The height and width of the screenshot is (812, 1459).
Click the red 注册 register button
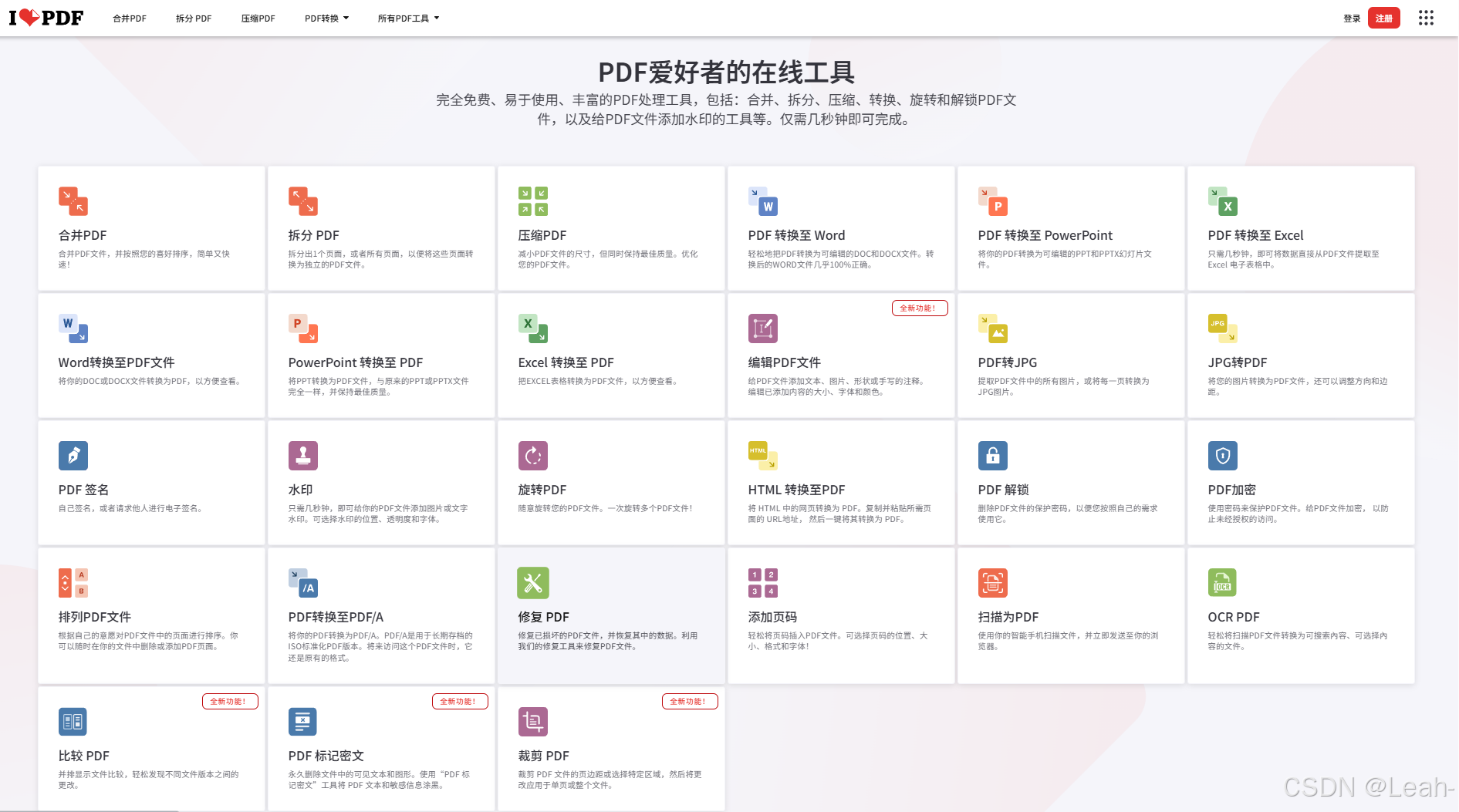pos(1384,18)
